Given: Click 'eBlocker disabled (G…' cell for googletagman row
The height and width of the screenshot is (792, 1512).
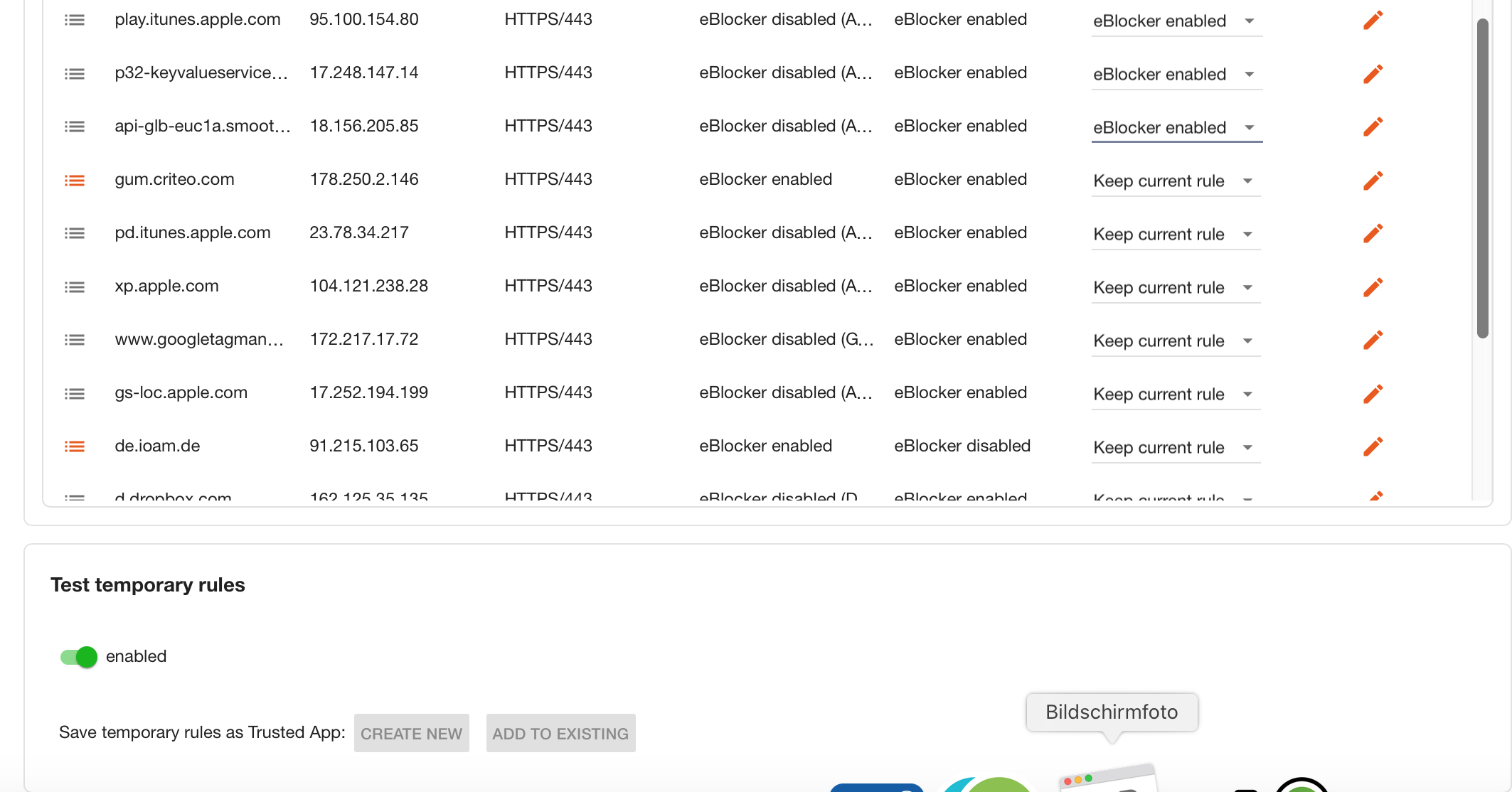Looking at the screenshot, I should (x=786, y=339).
